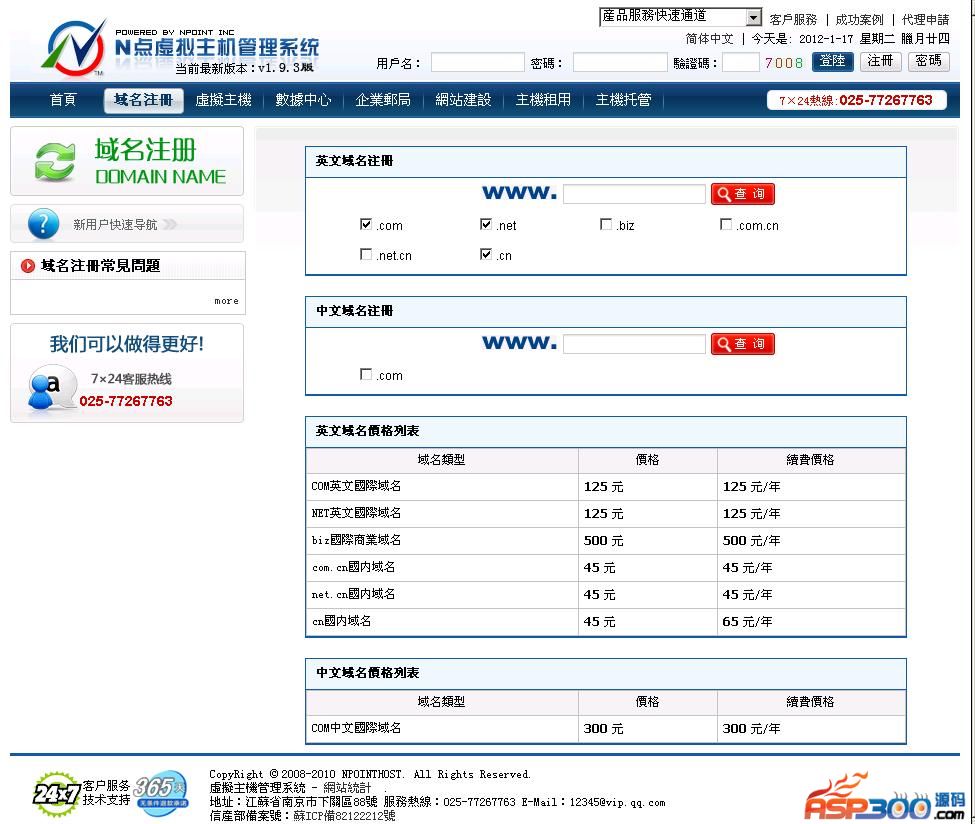
Task: Click the 虛擬主機管理系統 footer link
Action: 257,788
